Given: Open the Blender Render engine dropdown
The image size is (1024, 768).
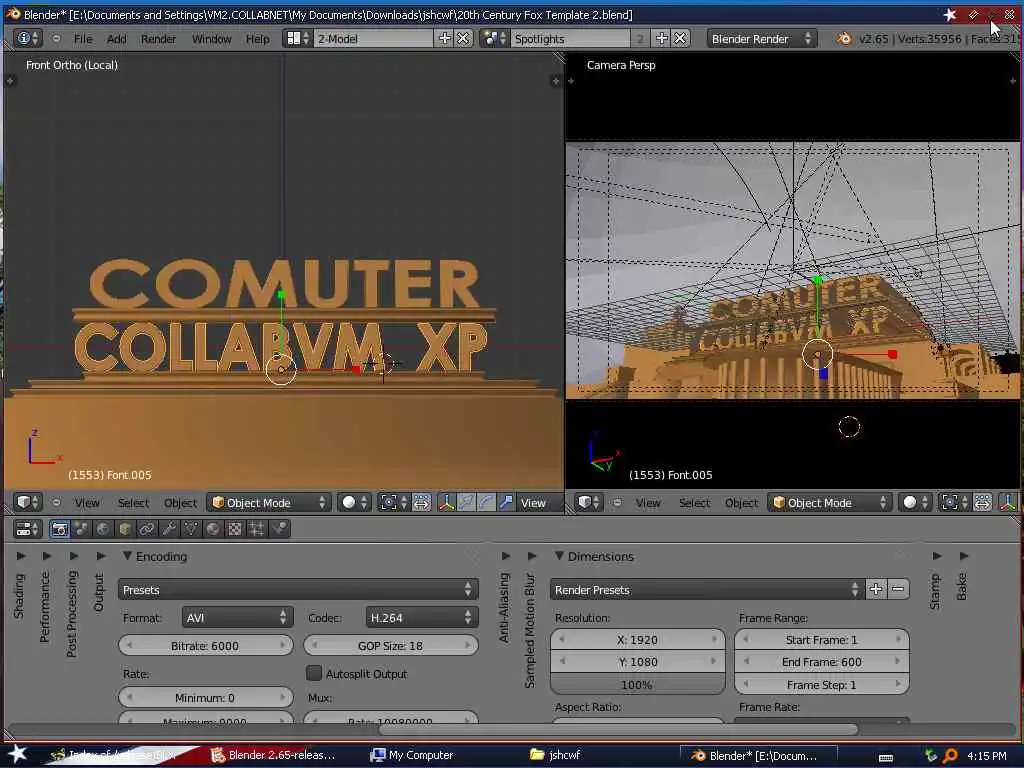Looking at the screenshot, I should pos(761,39).
